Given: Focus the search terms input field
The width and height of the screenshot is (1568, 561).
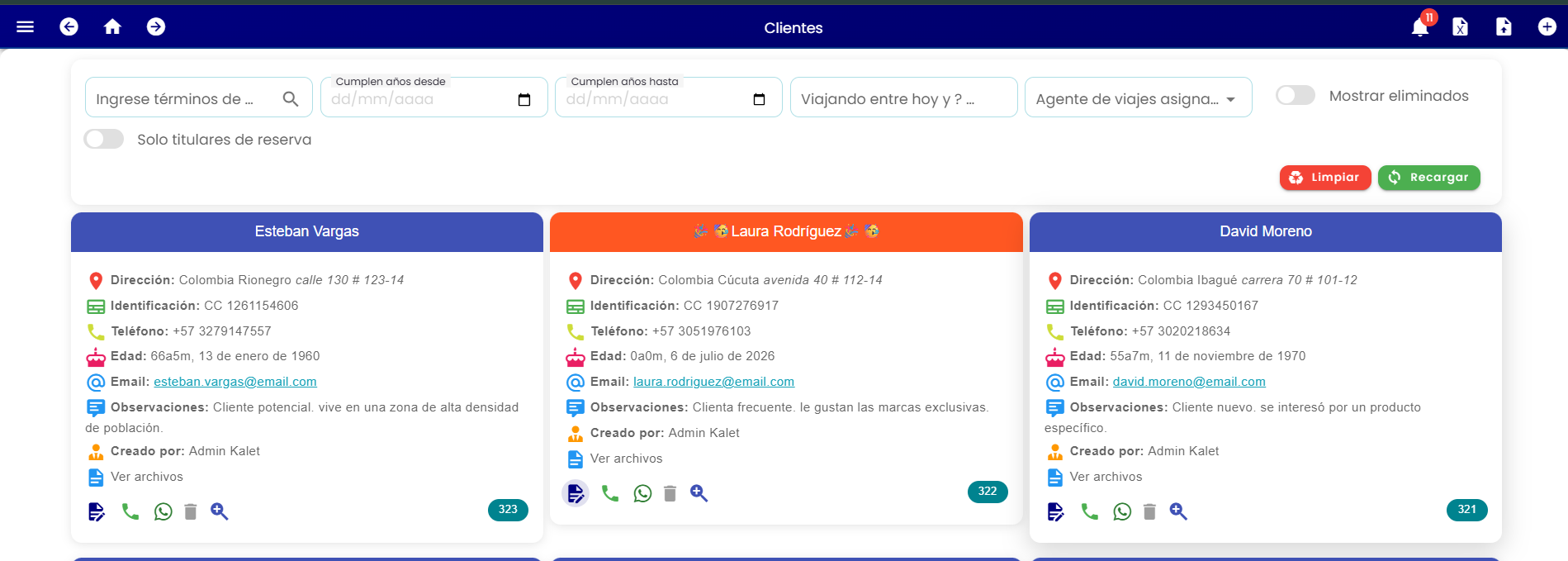Looking at the screenshot, I should click(183, 98).
